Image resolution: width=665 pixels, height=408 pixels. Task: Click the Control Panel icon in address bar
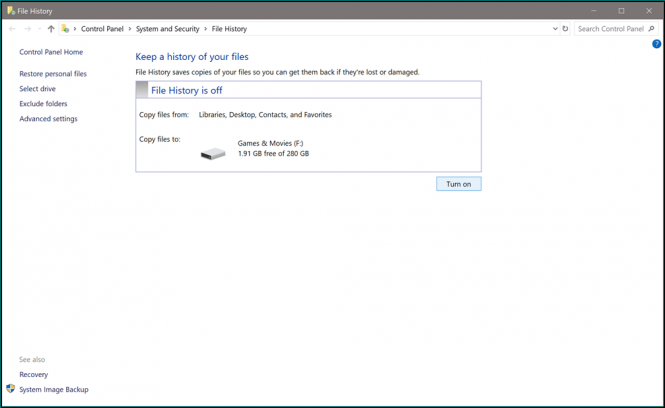tap(66, 29)
